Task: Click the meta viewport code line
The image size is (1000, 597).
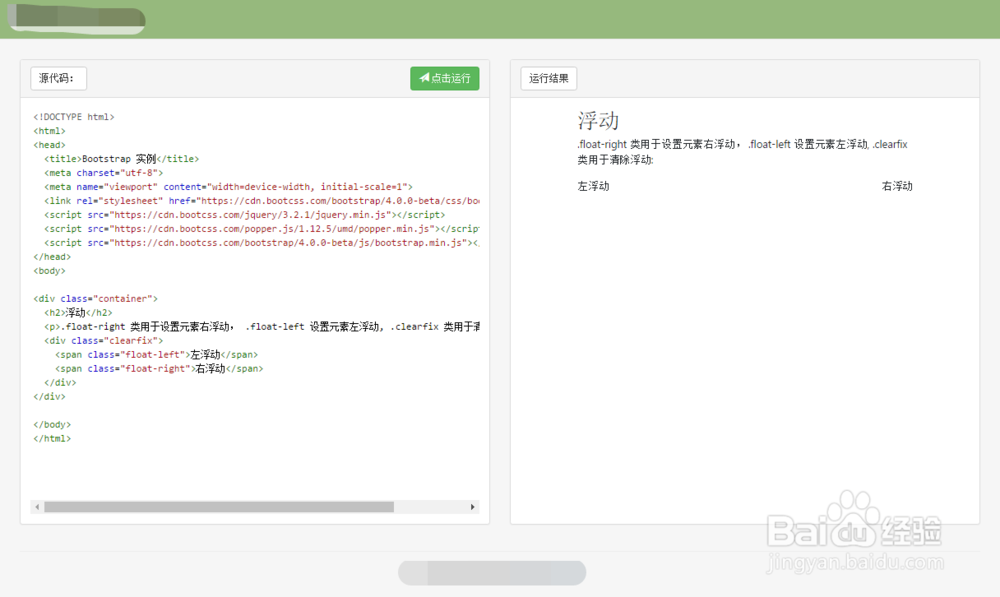Action: (228, 187)
